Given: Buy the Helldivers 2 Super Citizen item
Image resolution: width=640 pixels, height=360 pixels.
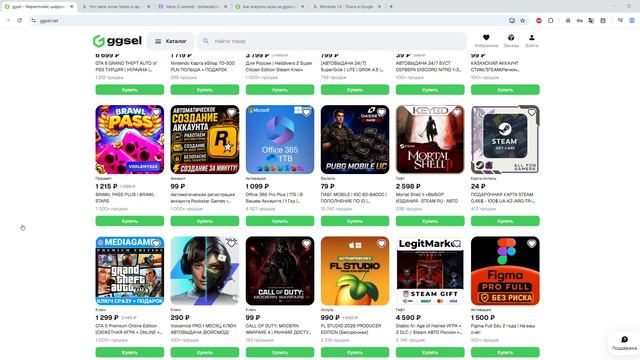Looking at the screenshot, I should (x=280, y=89).
